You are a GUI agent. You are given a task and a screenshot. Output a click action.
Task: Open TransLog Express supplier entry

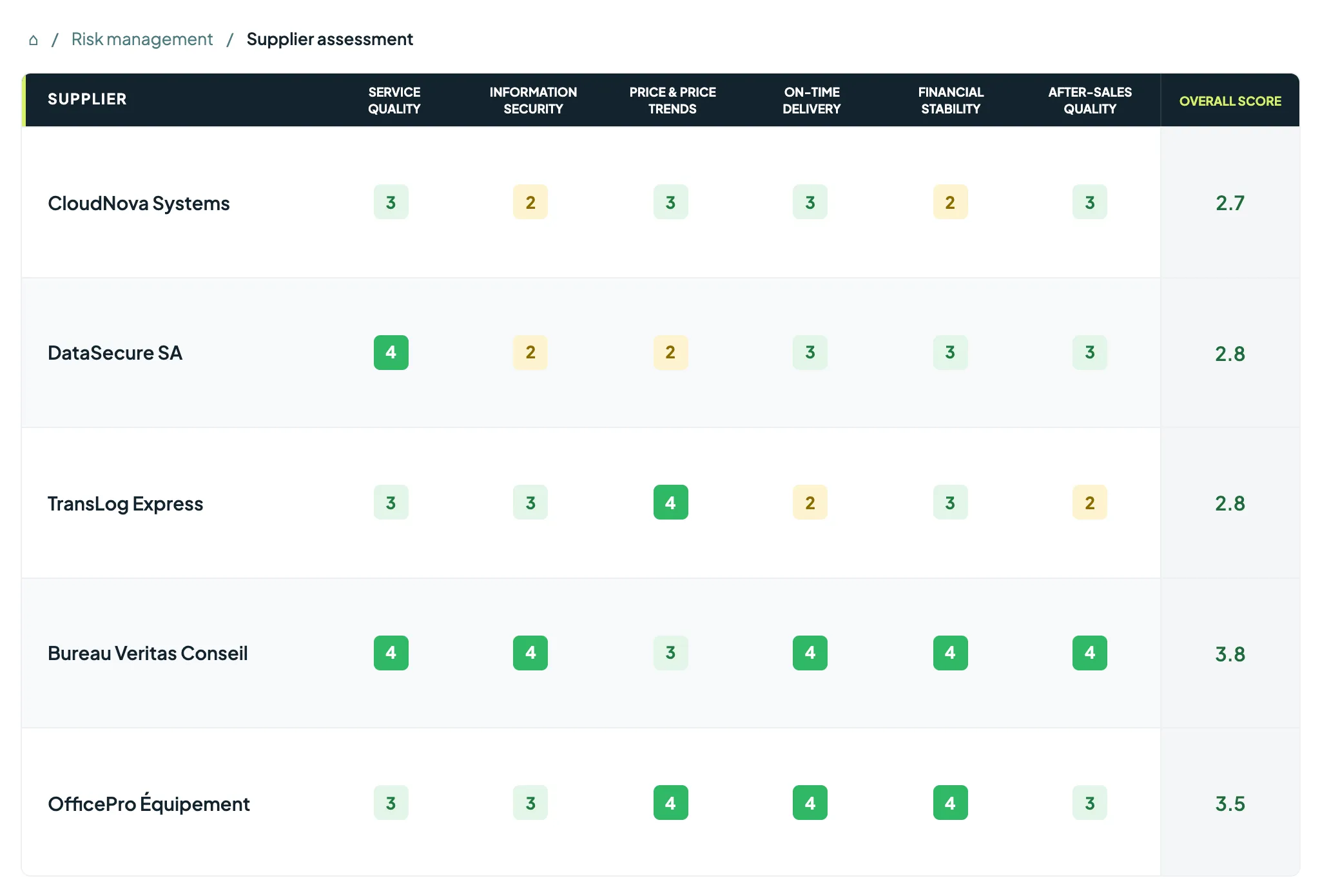tap(125, 503)
